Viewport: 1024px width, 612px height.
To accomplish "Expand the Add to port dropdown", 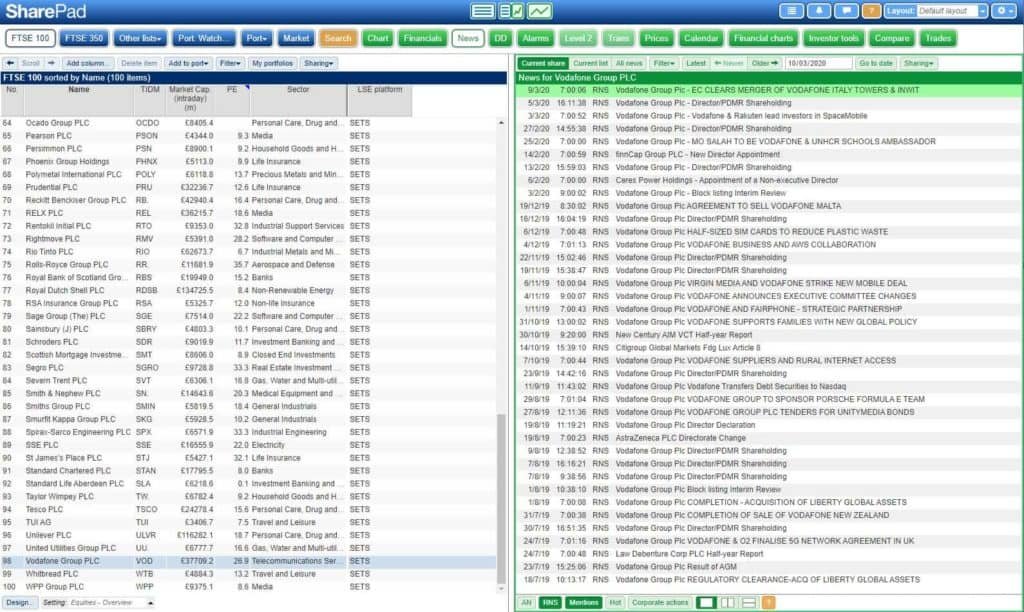I will tap(188, 63).
